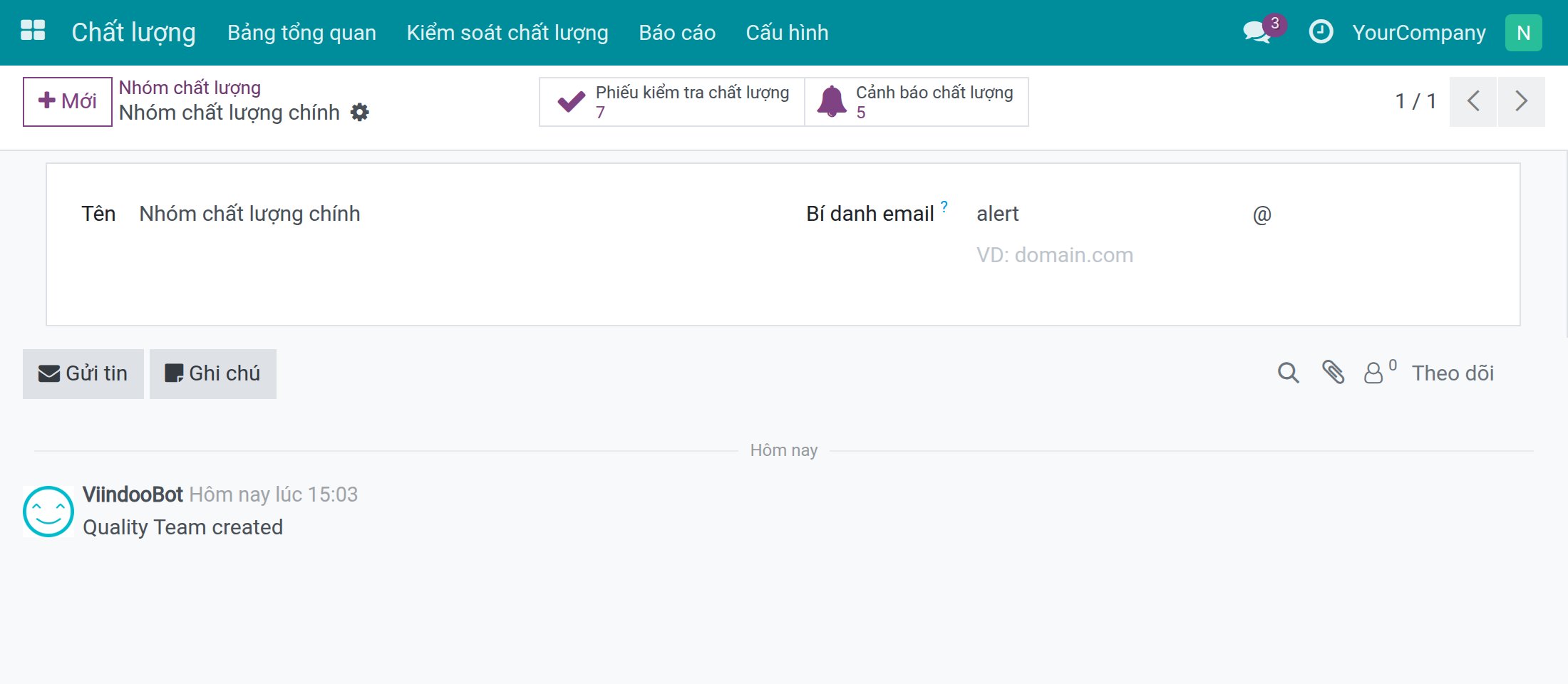Attach files with paperclip icon
Viewport: 1568px width, 684px height.
coord(1333,373)
